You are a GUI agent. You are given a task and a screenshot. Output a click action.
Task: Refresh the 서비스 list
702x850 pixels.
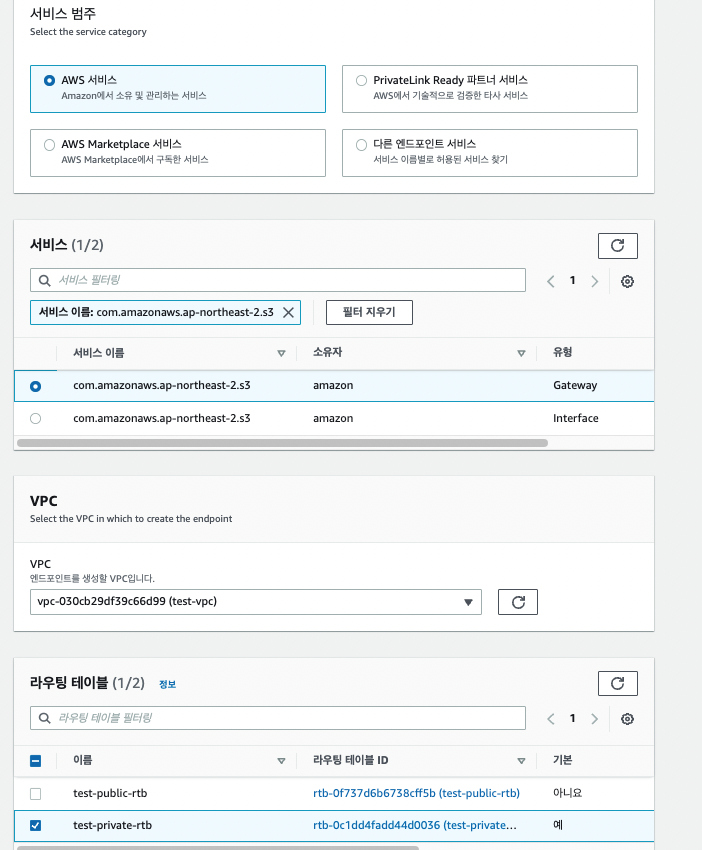pos(617,246)
